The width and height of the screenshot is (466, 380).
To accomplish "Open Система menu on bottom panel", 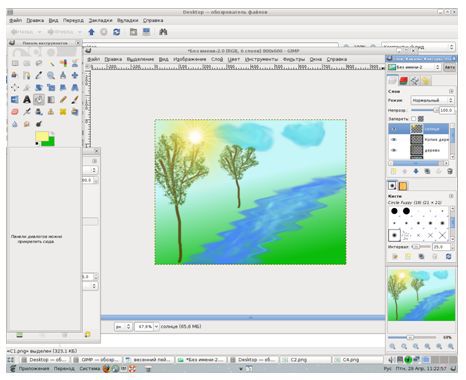I will pyautogui.click(x=90, y=369).
